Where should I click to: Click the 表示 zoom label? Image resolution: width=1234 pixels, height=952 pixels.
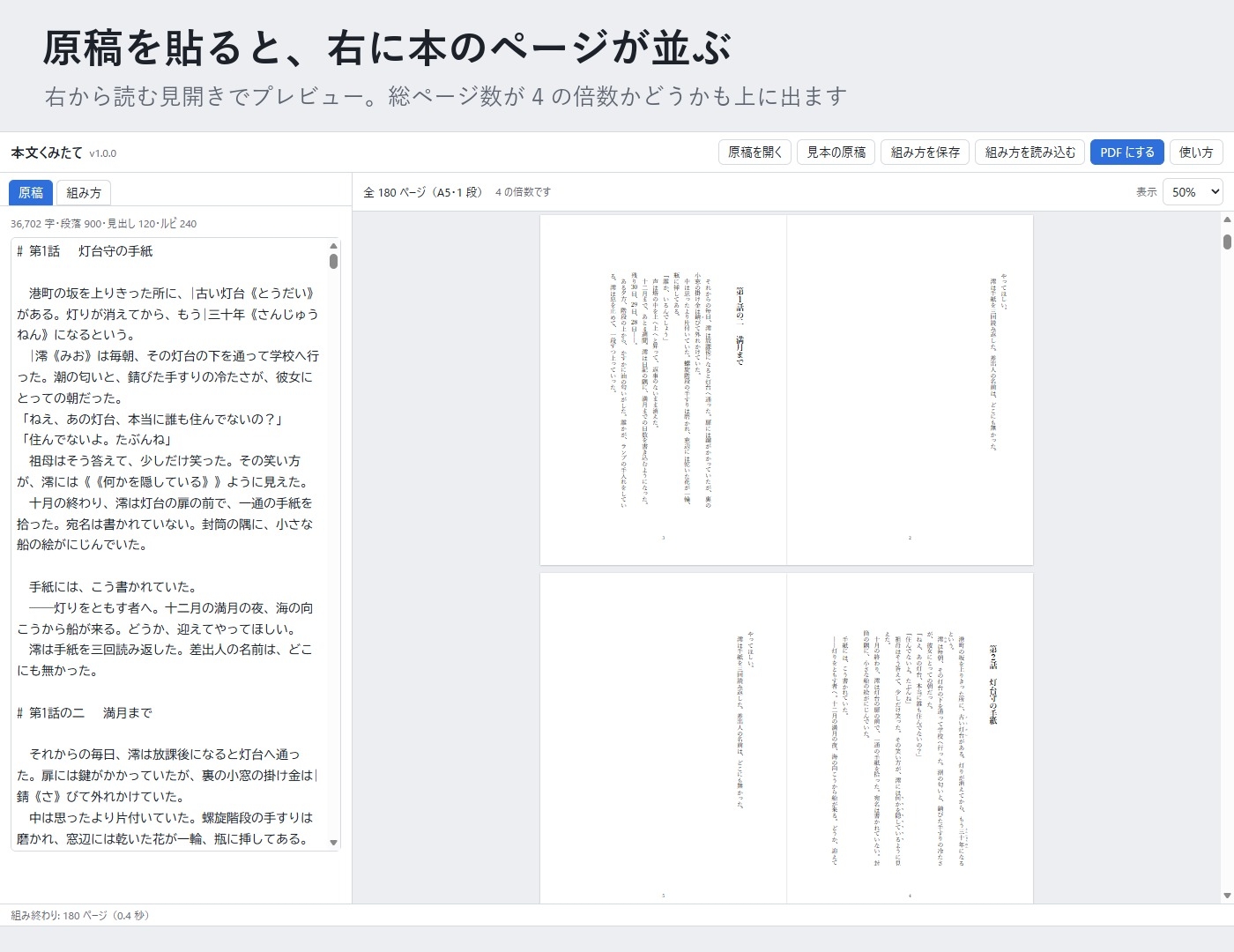(x=1146, y=192)
